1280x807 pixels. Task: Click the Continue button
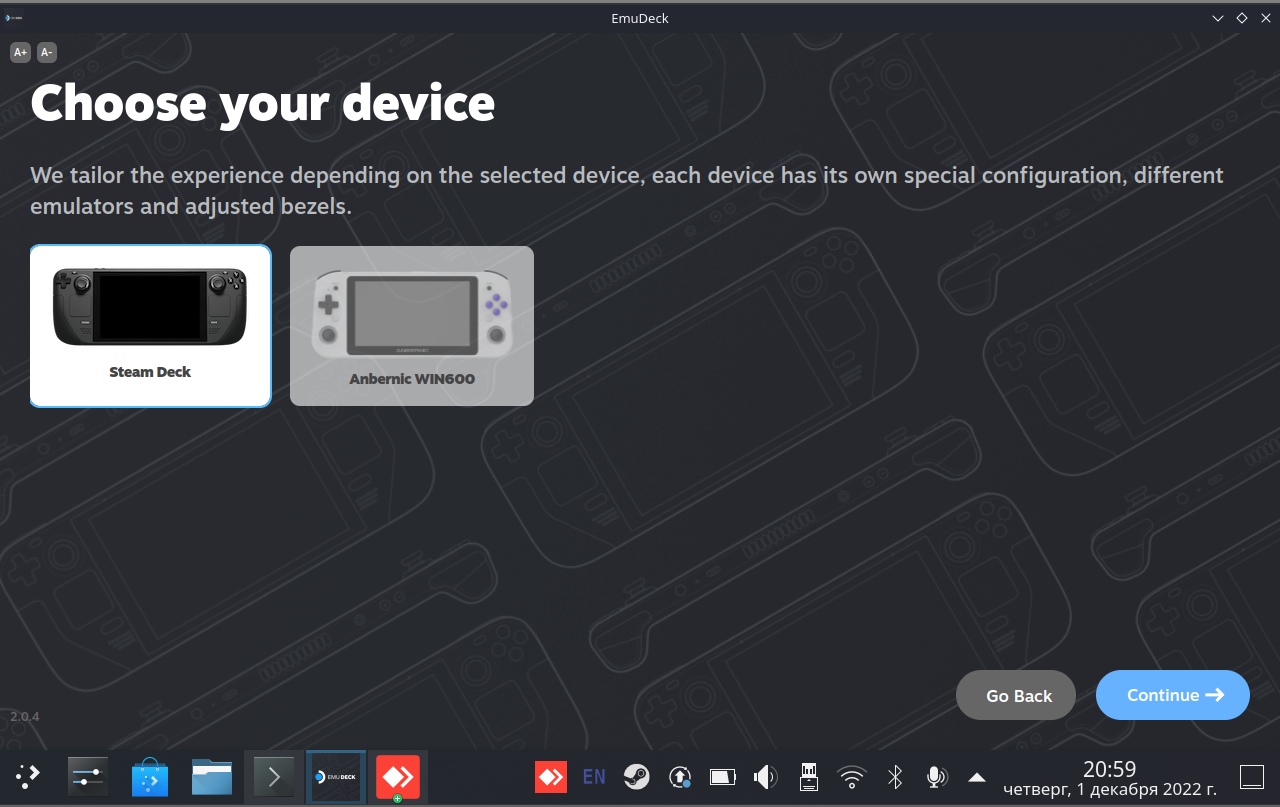(x=1173, y=695)
